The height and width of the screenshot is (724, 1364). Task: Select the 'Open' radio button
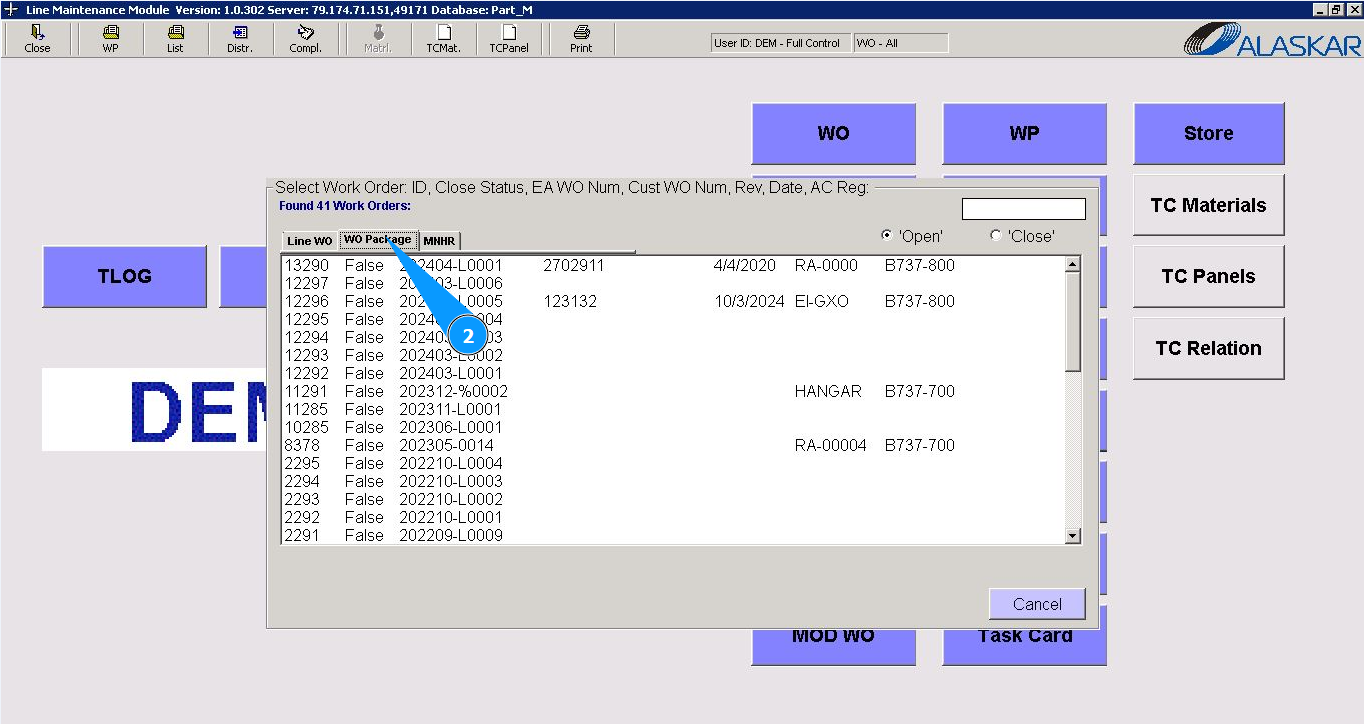(x=887, y=236)
